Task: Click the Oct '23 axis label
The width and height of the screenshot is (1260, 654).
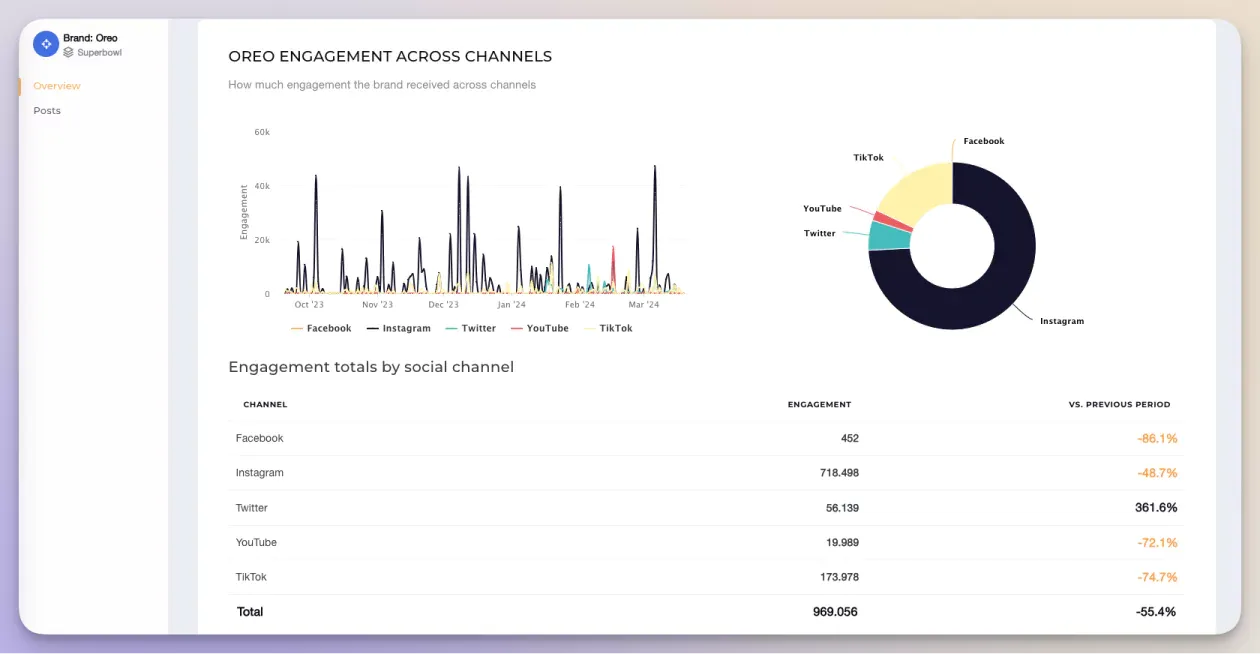Action: 309,305
